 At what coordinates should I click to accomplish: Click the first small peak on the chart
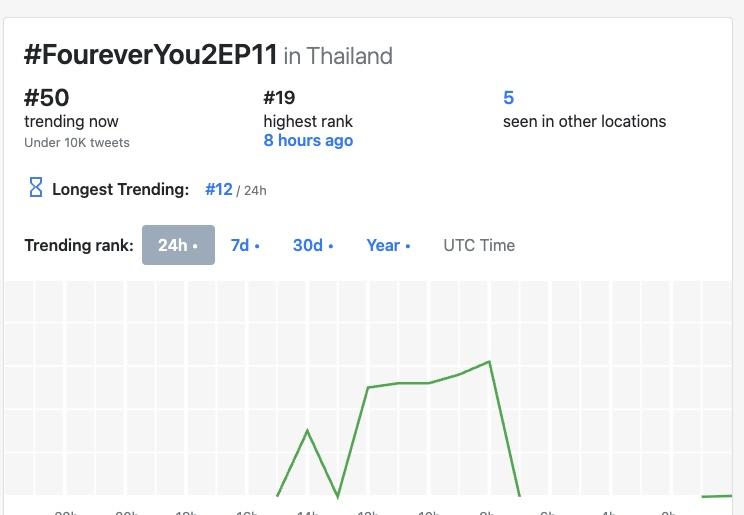pos(307,430)
